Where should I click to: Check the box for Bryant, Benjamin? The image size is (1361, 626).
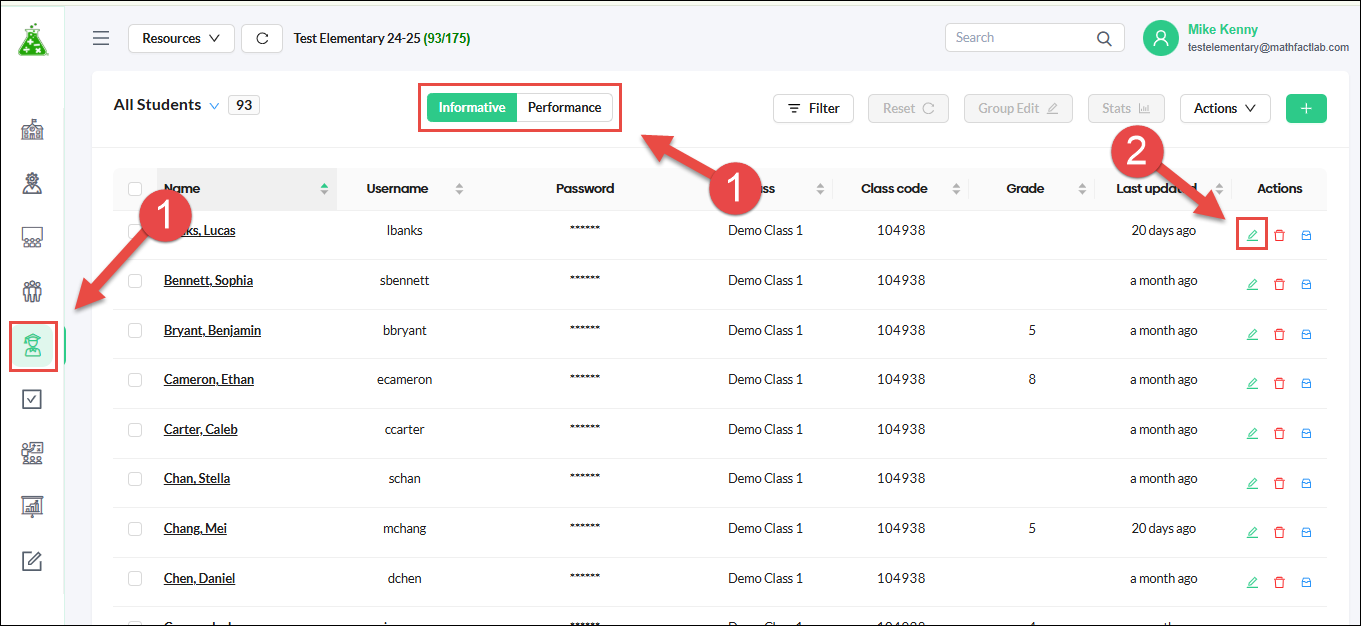tap(135, 330)
